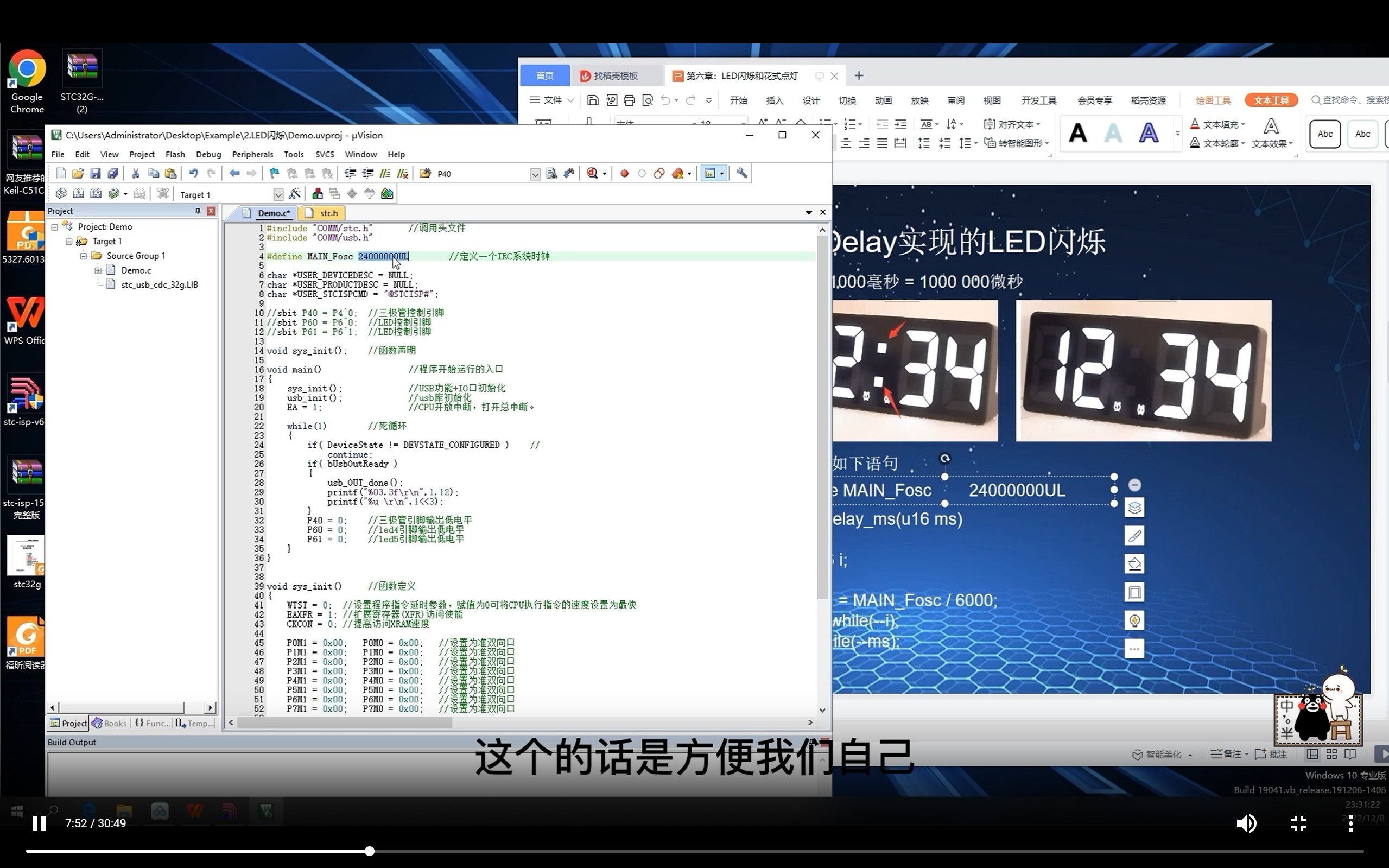Click the New file icon in µVision toolbar
Screen dimensions: 1389x868
(61, 173)
